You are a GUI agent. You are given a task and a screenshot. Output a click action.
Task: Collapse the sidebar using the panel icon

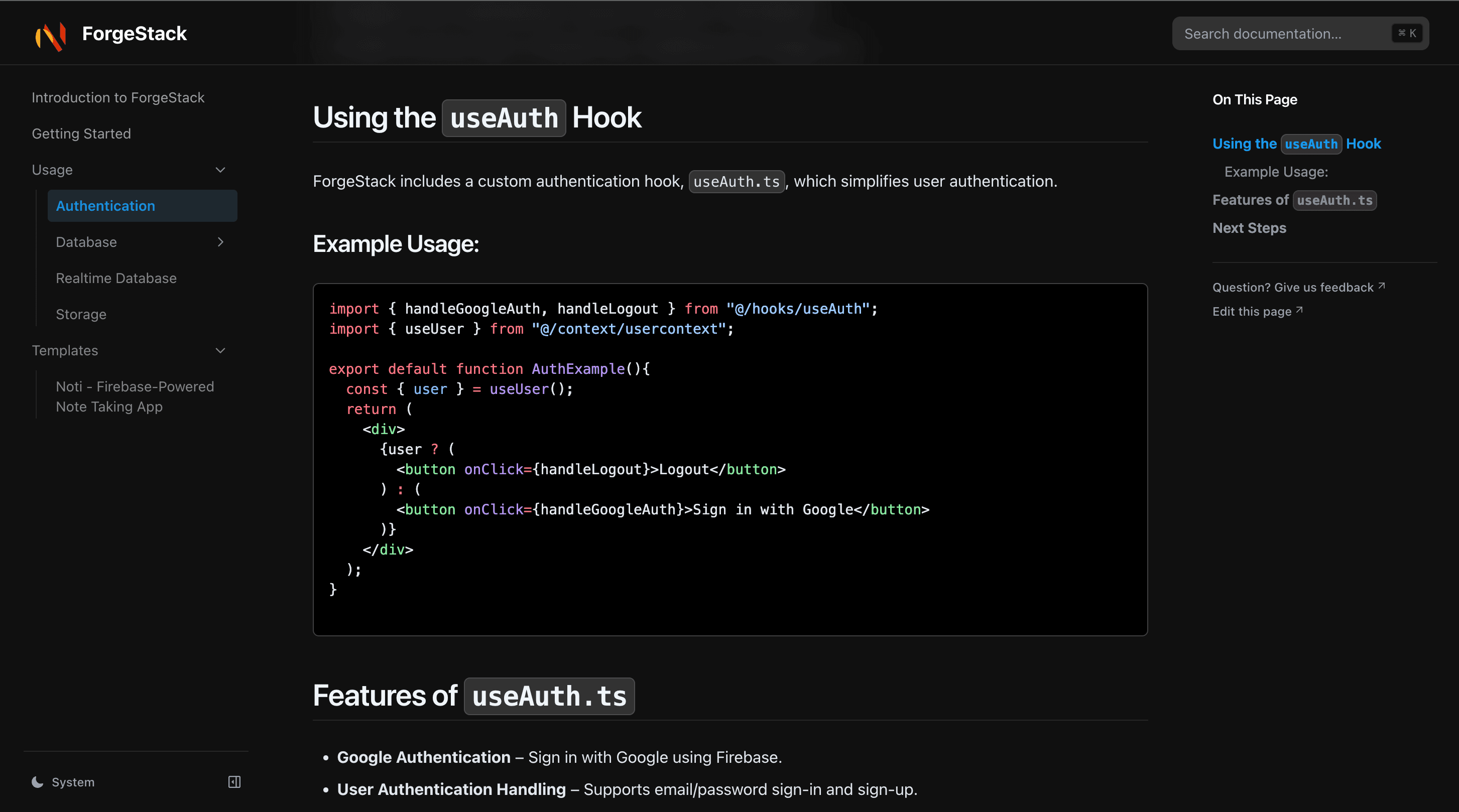[x=233, y=781]
